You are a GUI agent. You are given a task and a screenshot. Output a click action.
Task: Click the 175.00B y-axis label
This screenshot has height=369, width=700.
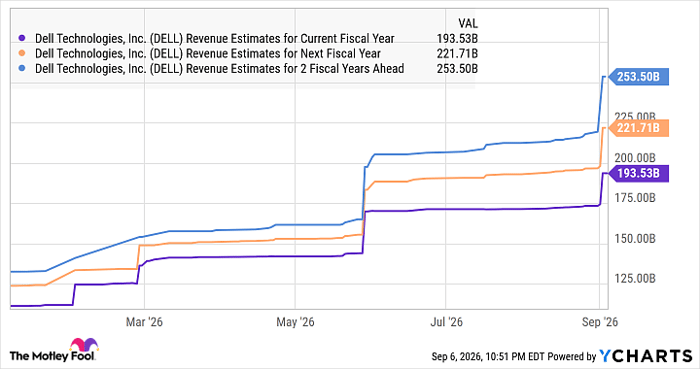point(635,198)
